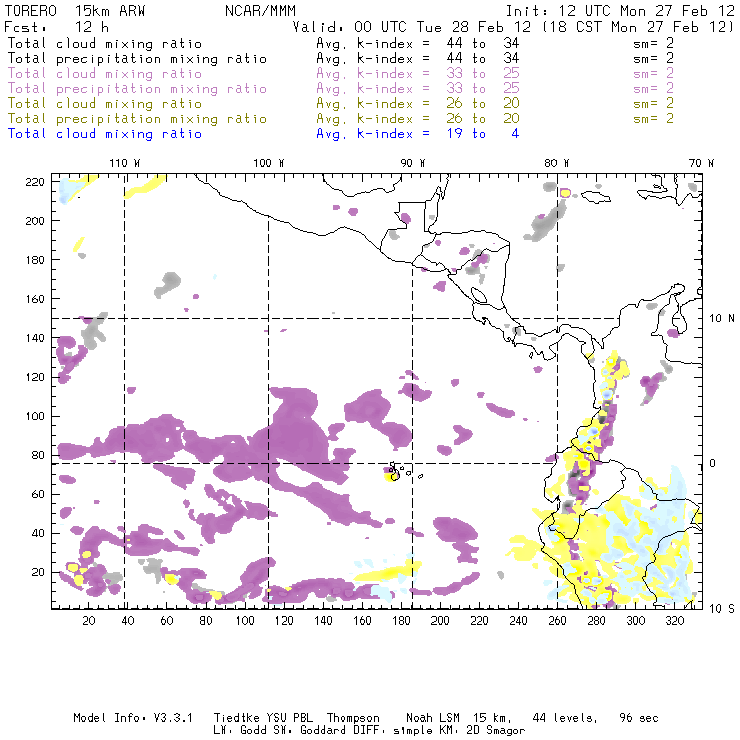Image resolution: width=740 pixels, height=740 pixels.
Task: Click the "10 S" latitude label
Action: tap(722, 608)
